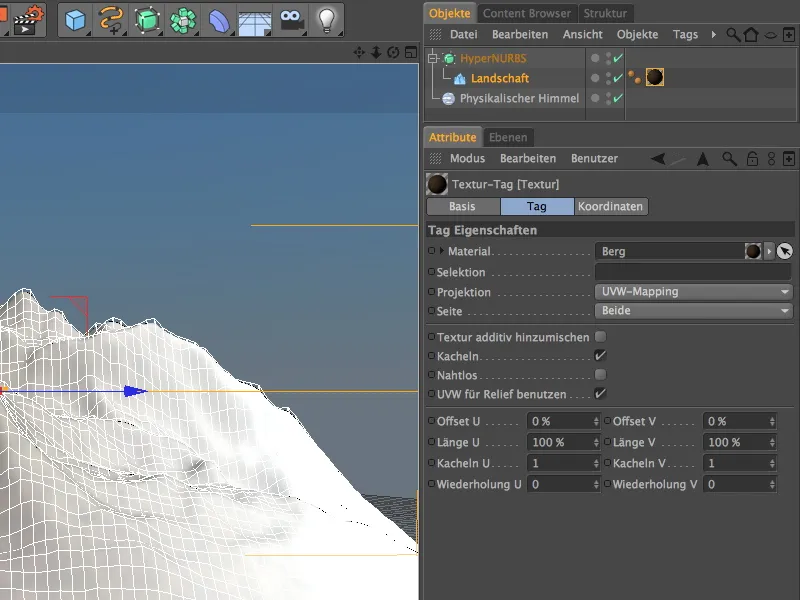Open the material field small arrow menu

pyautogui.click(x=769, y=251)
